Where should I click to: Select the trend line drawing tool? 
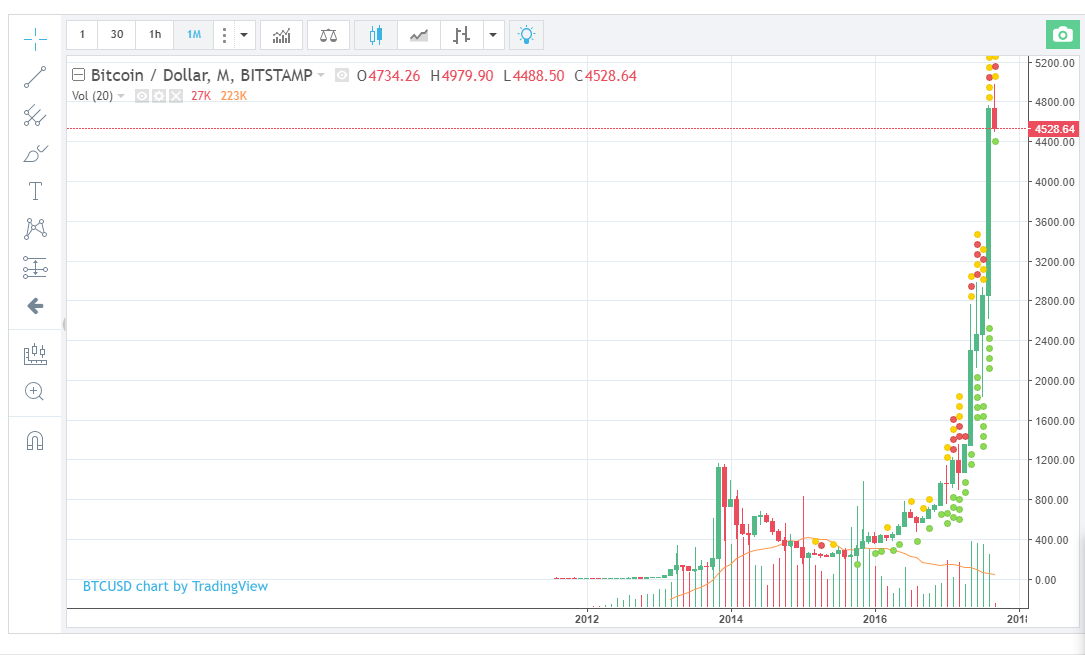pos(35,77)
